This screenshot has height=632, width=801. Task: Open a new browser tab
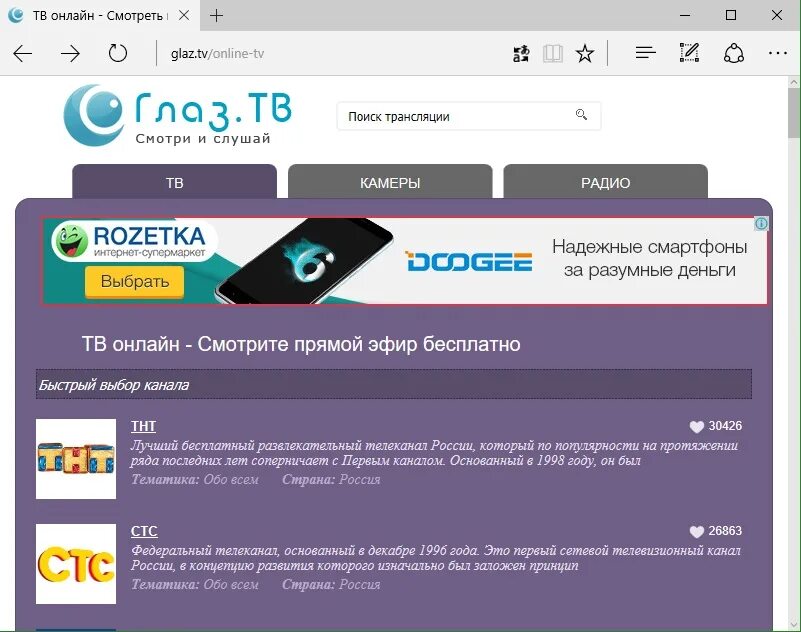[x=217, y=16]
